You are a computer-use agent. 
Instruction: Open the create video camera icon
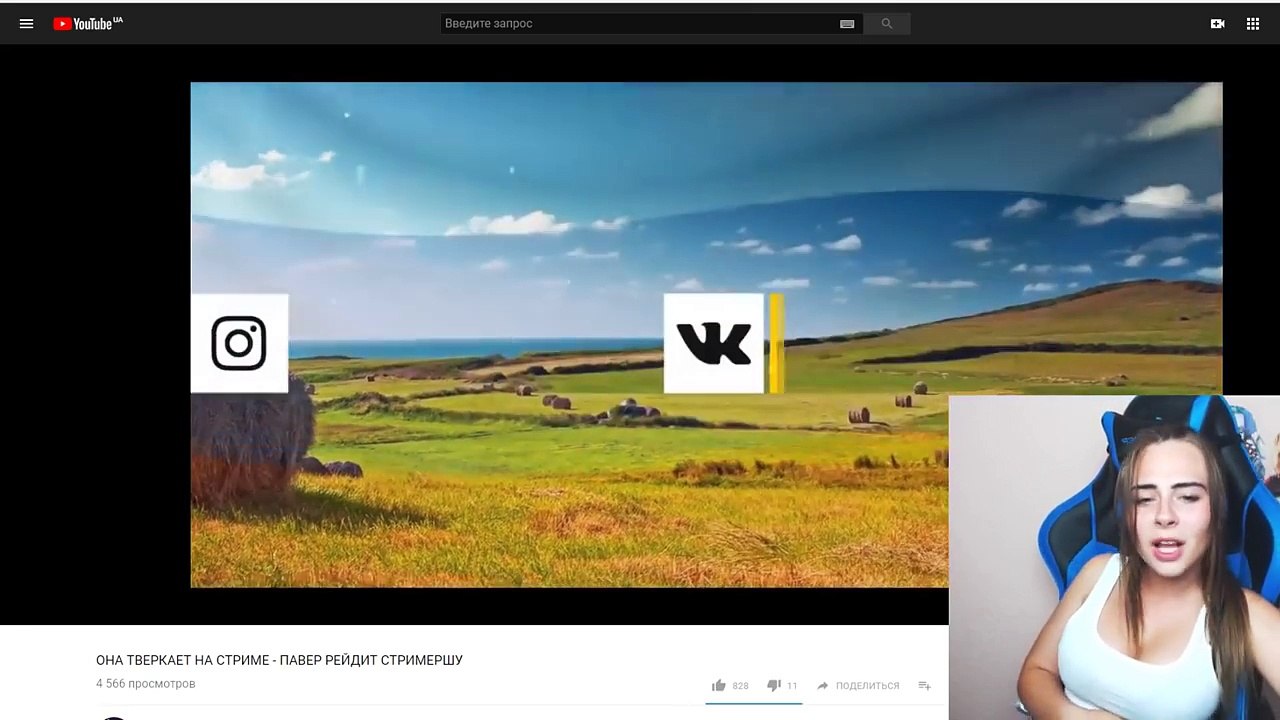[x=1217, y=24]
